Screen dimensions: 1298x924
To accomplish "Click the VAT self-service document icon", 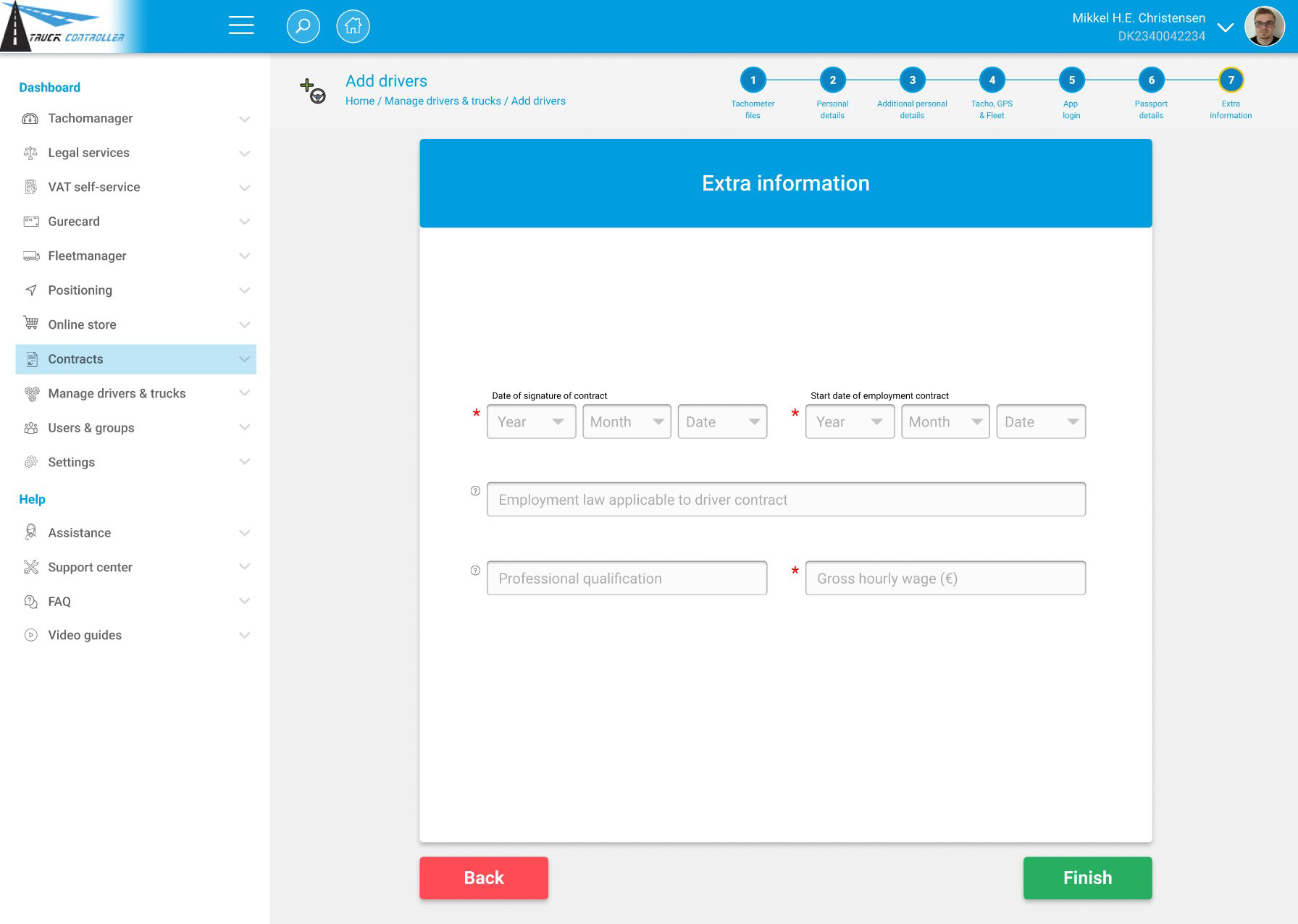I will coord(30,187).
